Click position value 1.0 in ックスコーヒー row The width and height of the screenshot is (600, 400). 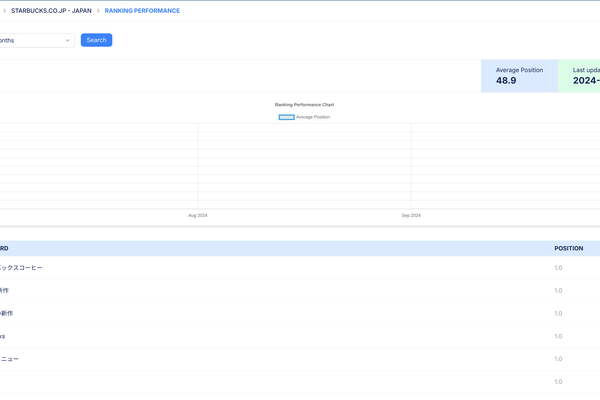pos(558,268)
